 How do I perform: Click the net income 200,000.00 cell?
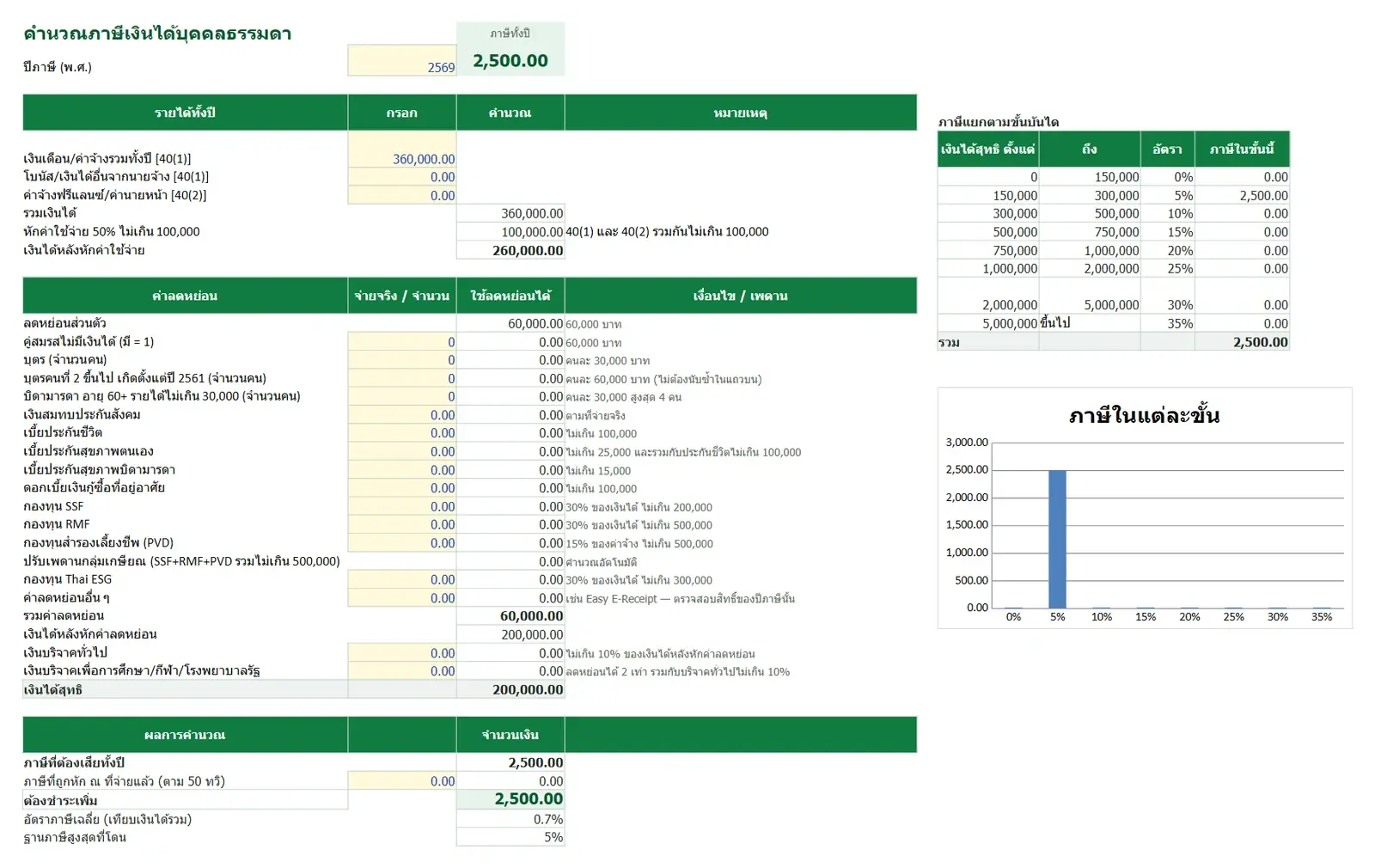[510, 689]
